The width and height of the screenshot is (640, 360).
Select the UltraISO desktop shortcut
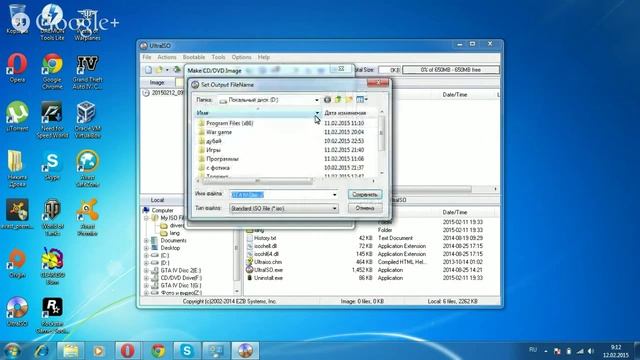point(17,312)
